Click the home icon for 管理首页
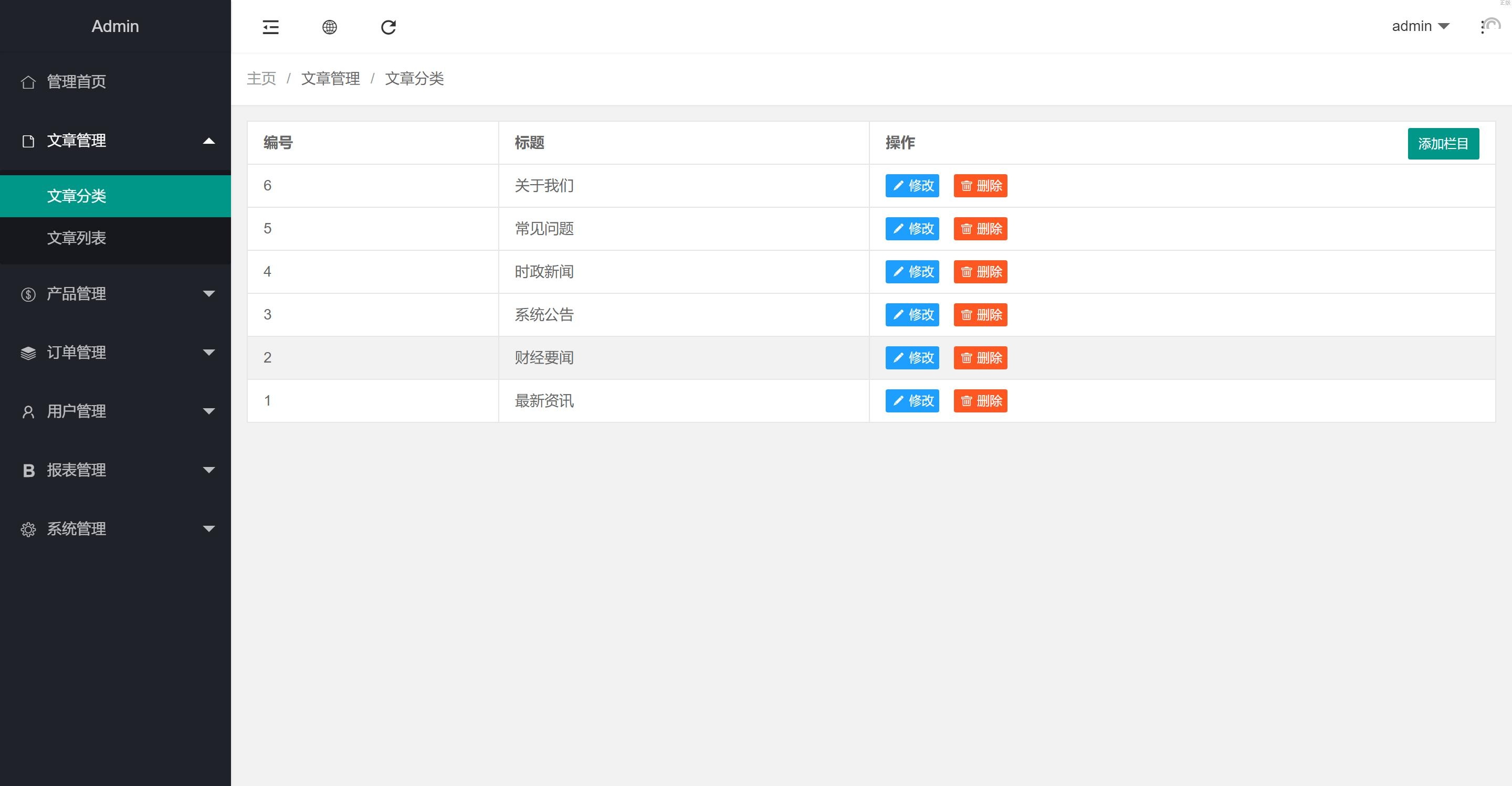This screenshot has width=1512, height=786. (x=28, y=82)
